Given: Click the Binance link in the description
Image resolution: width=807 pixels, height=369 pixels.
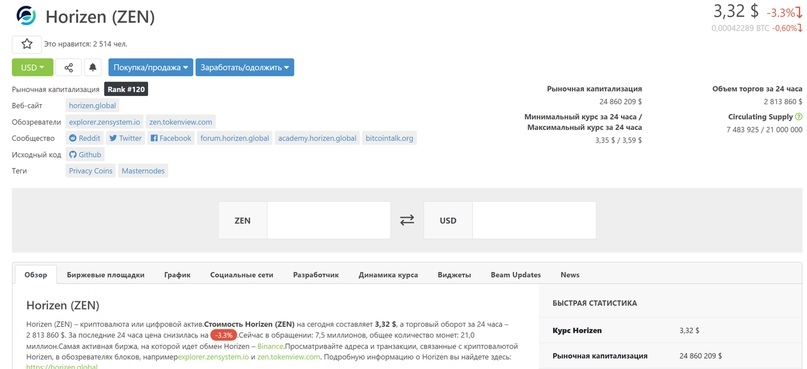Looking at the screenshot, I should coord(270,346).
